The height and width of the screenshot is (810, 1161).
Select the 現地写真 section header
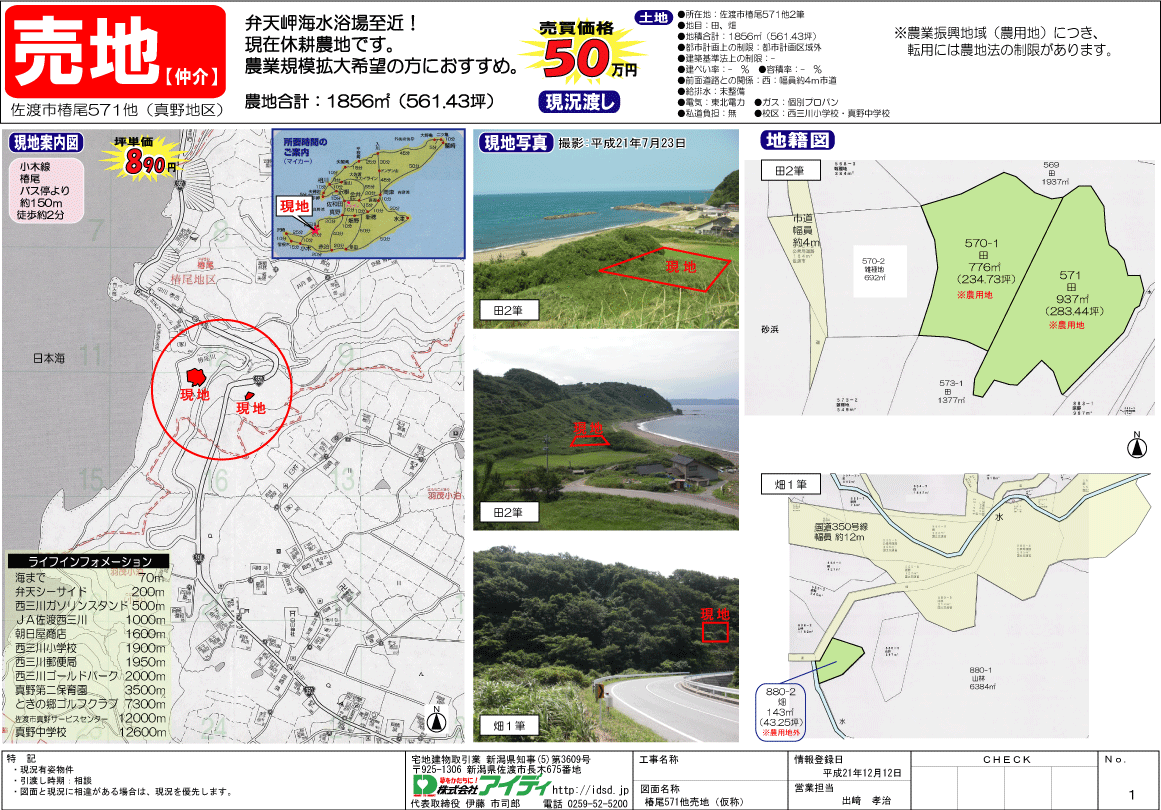coord(514,142)
